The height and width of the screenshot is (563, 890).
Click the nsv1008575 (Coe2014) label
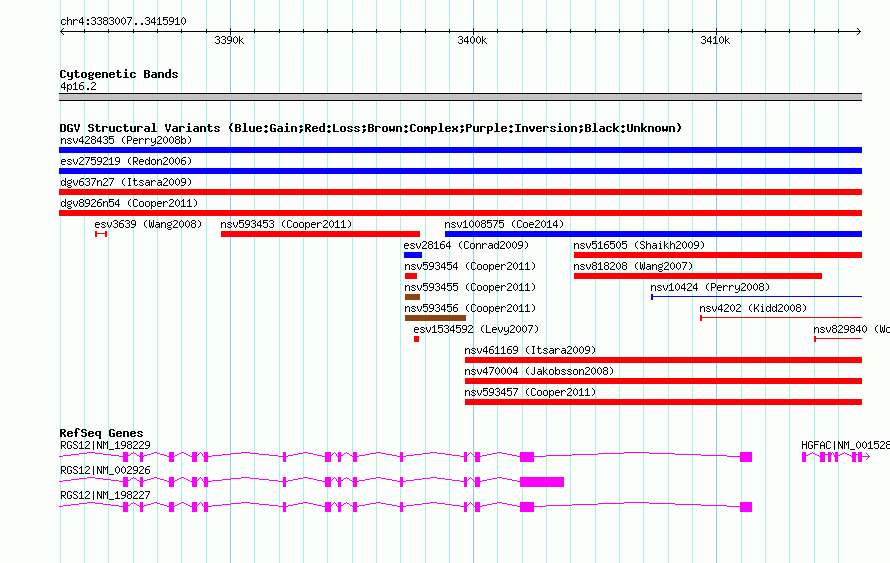(504, 224)
